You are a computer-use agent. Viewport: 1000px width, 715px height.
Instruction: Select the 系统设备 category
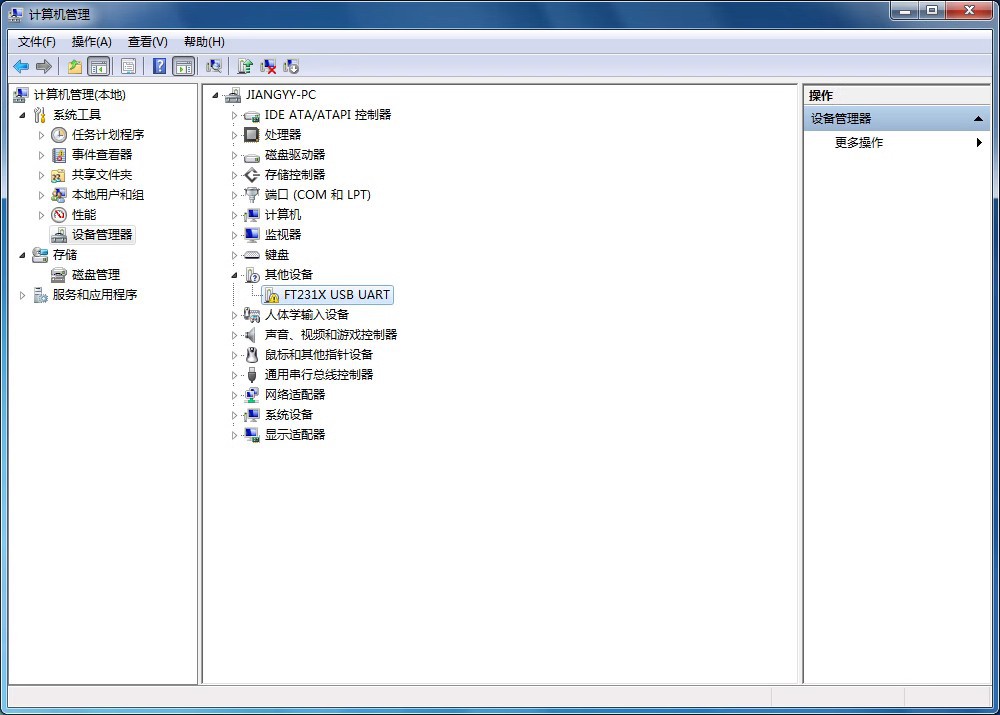(289, 415)
